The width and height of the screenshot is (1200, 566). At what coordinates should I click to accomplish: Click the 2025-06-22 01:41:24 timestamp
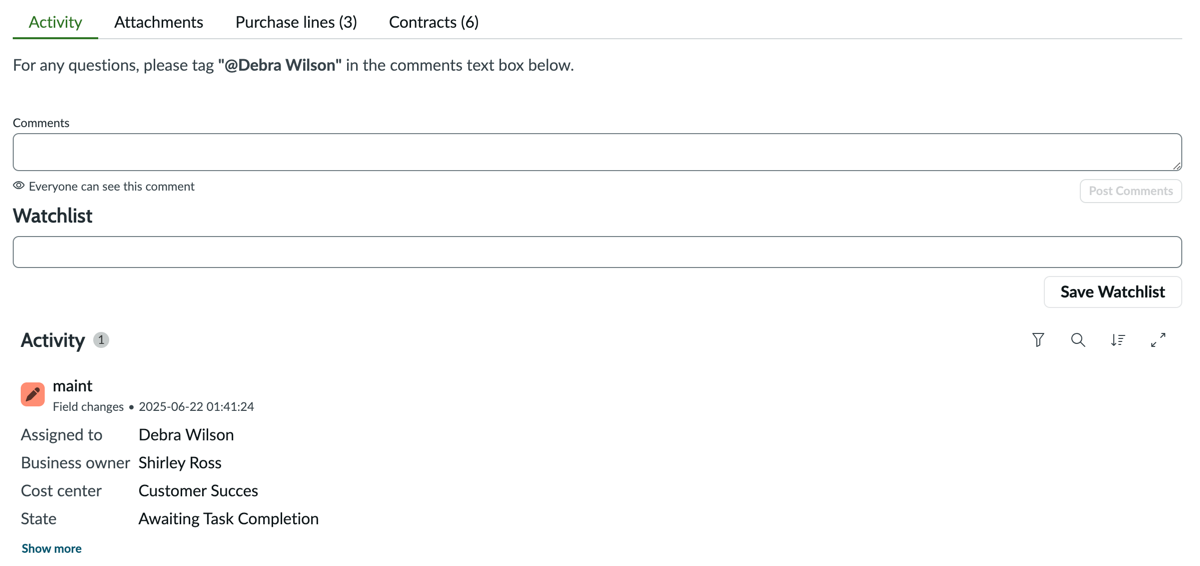[x=196, y=407]
